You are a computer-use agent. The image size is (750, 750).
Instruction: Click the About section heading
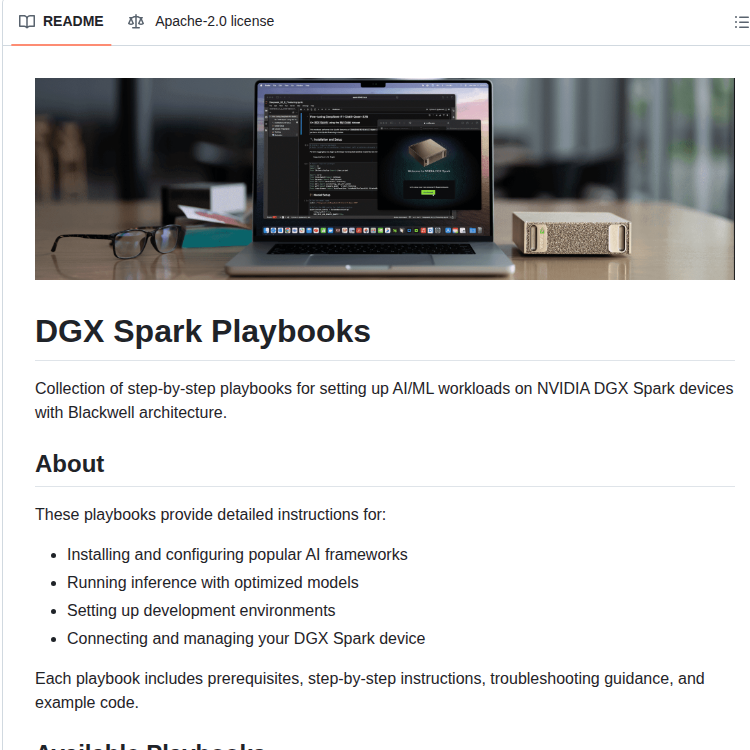[70, 463]
